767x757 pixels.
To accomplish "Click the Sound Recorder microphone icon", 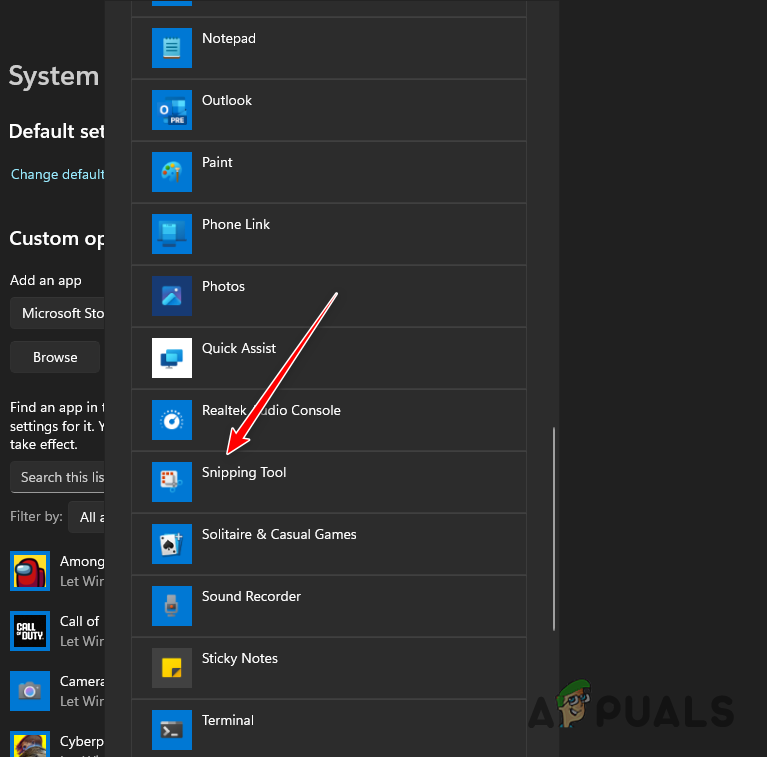I will pos(172,606).
